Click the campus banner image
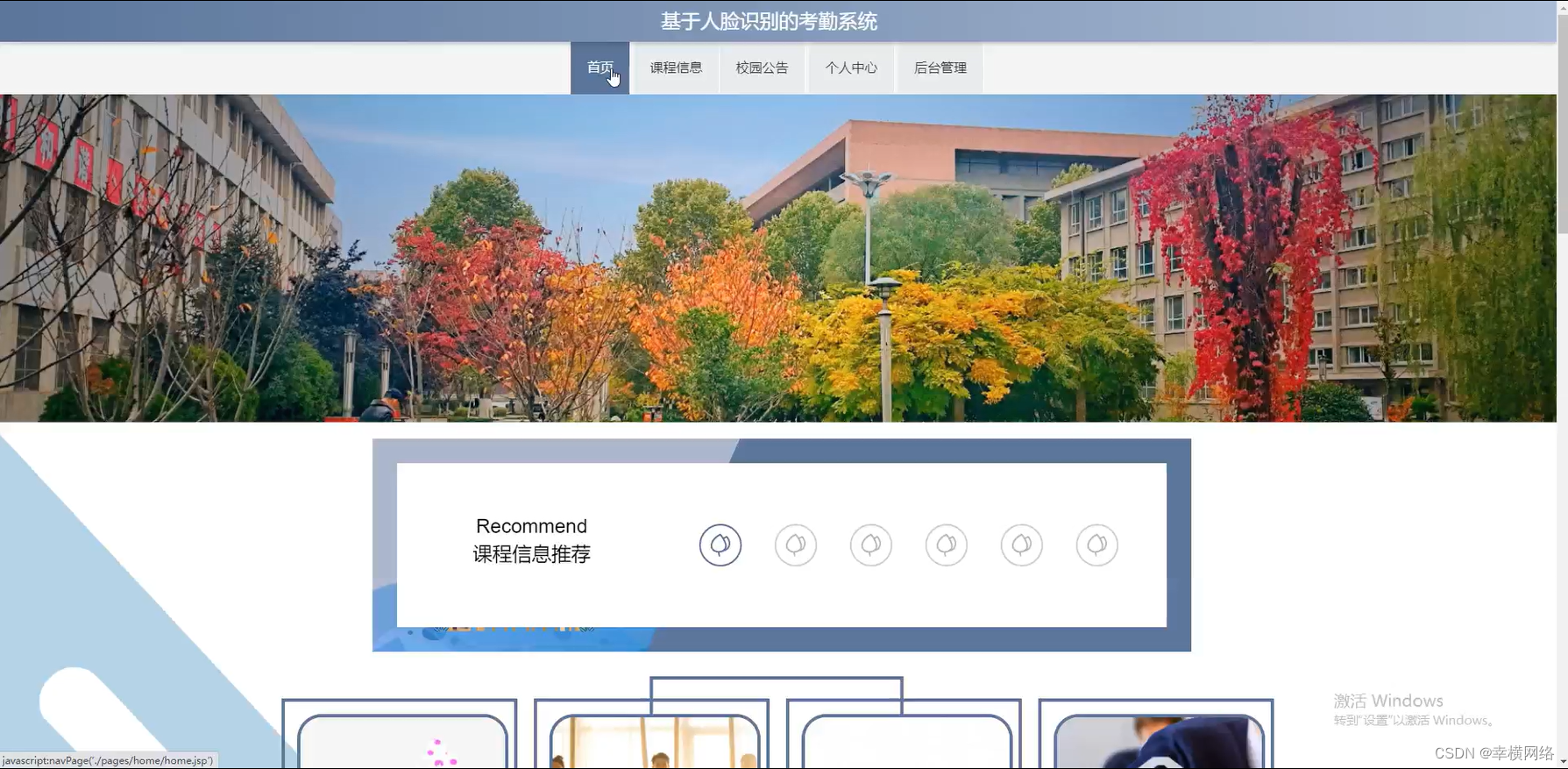 pos(778,258)
